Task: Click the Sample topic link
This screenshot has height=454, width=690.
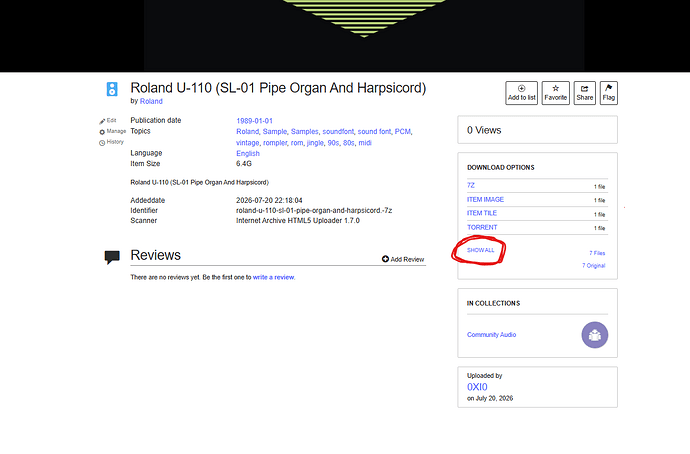Action: pos(275,132)
